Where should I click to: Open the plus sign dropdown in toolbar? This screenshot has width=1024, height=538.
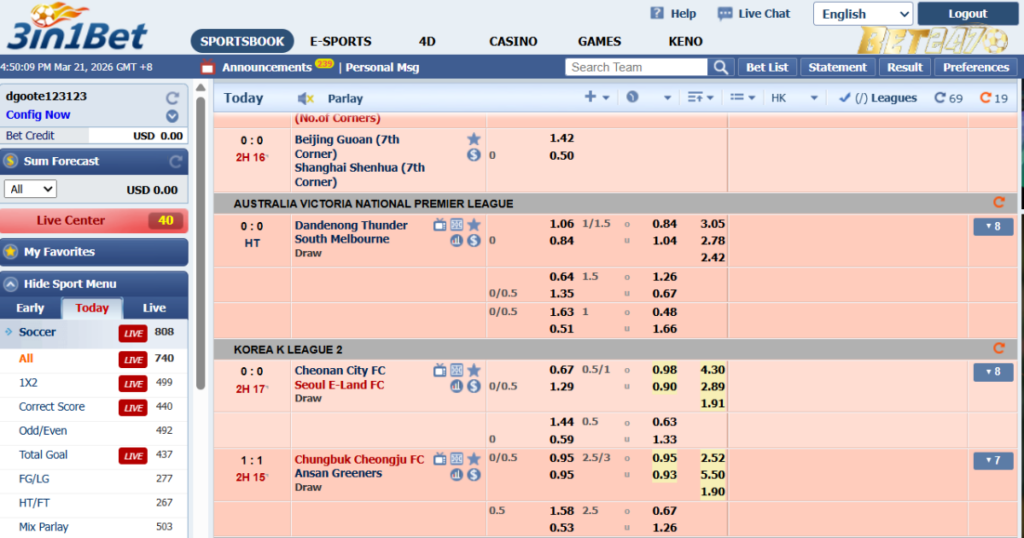[596, 97]
